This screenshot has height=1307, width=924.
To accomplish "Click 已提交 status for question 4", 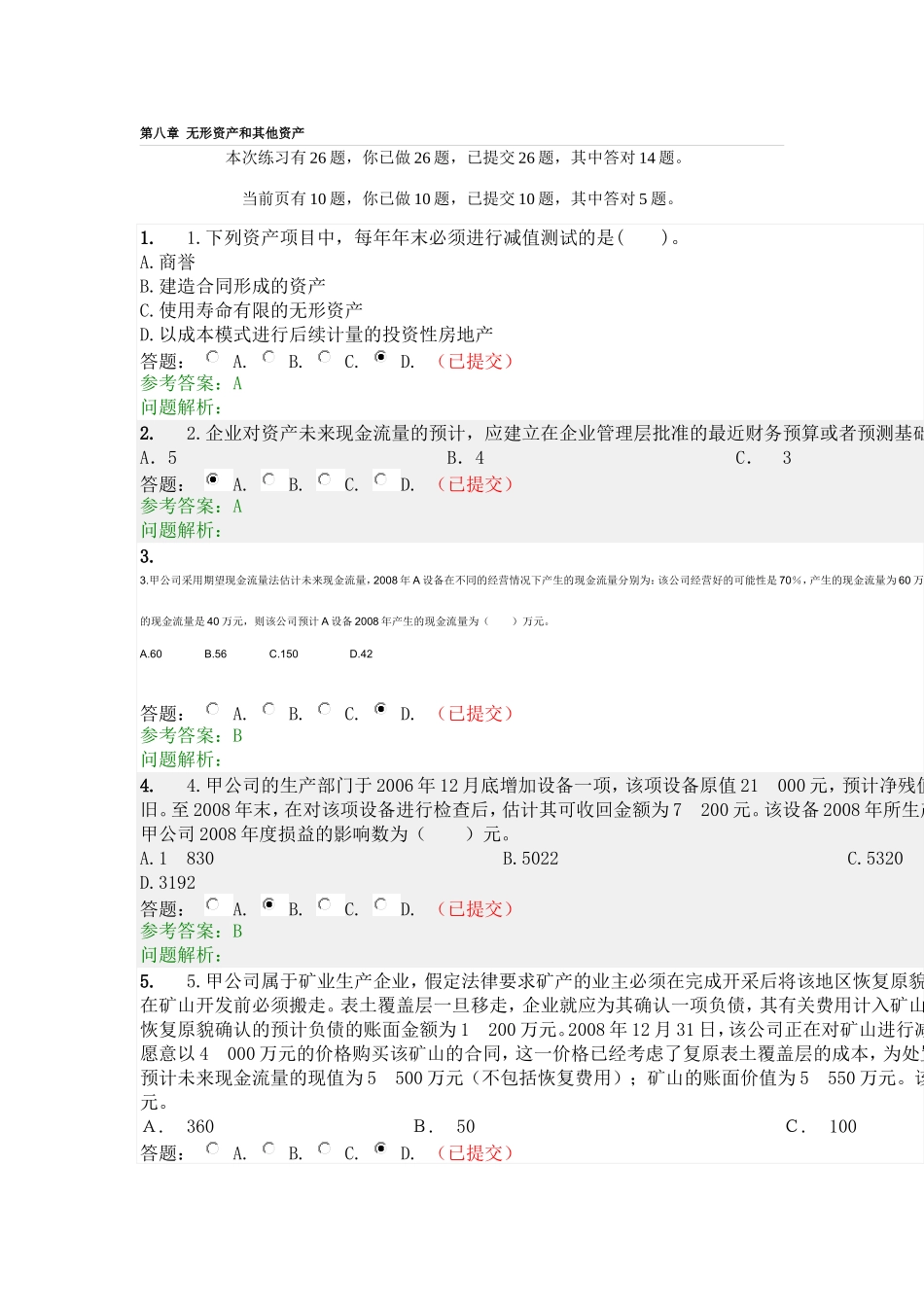I will click(475, 908).
